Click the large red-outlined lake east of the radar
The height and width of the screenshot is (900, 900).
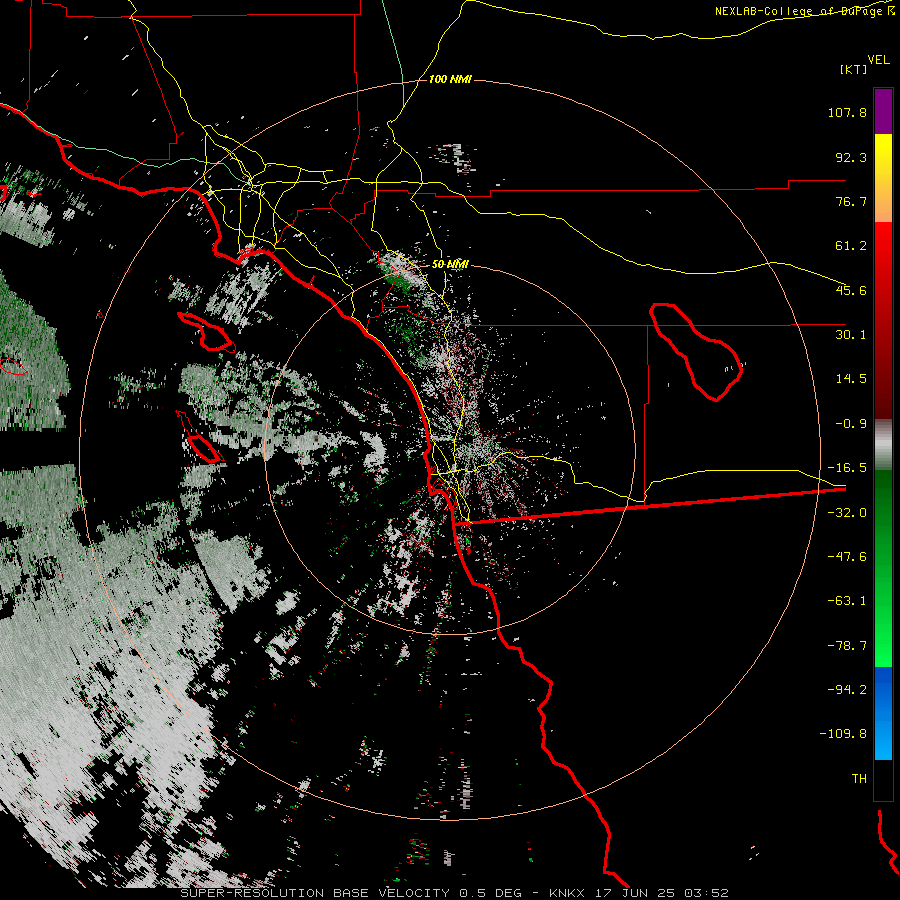click(x=695, y=351)
